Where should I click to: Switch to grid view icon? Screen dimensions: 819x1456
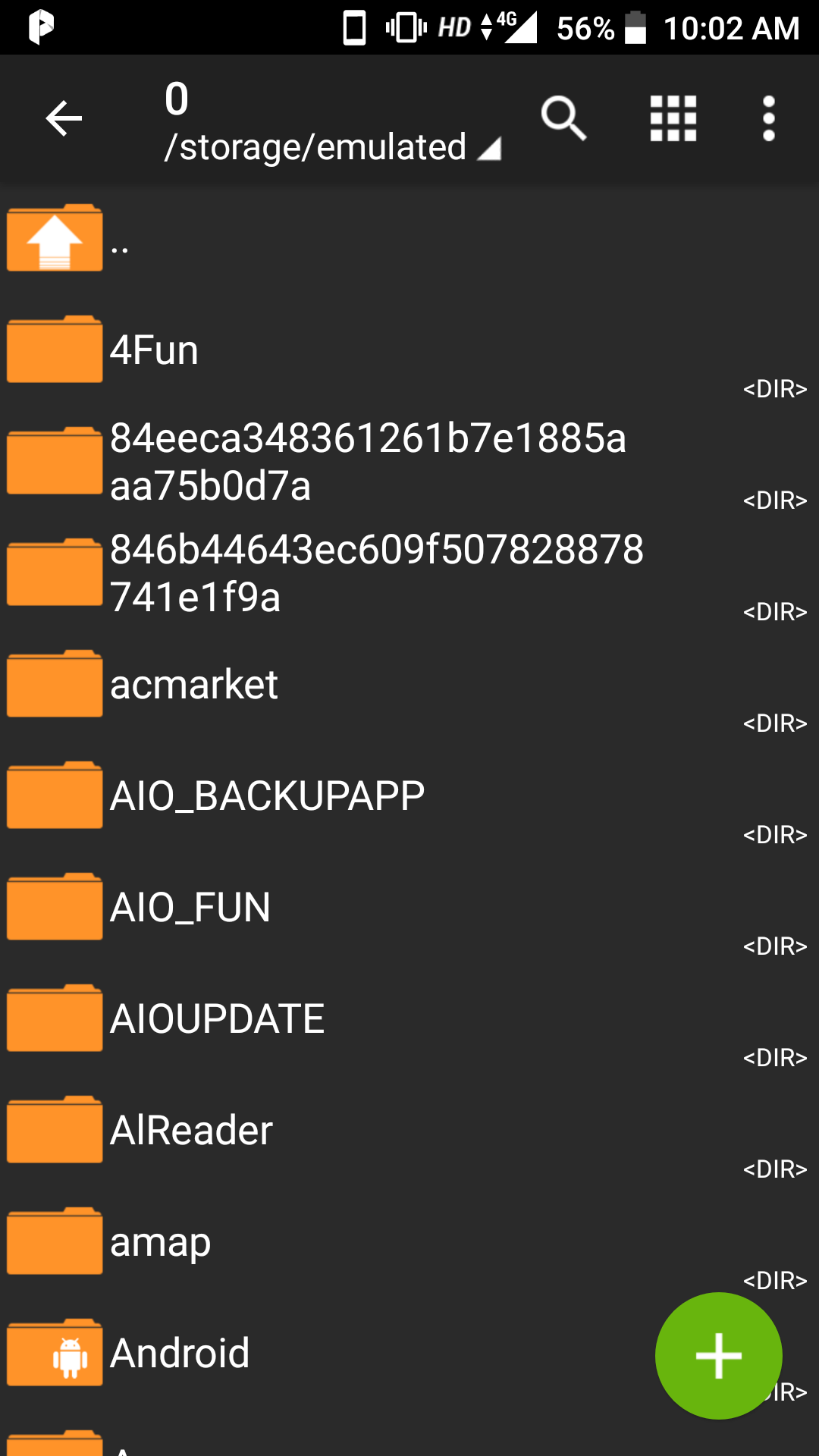click(x=673, y=118)
